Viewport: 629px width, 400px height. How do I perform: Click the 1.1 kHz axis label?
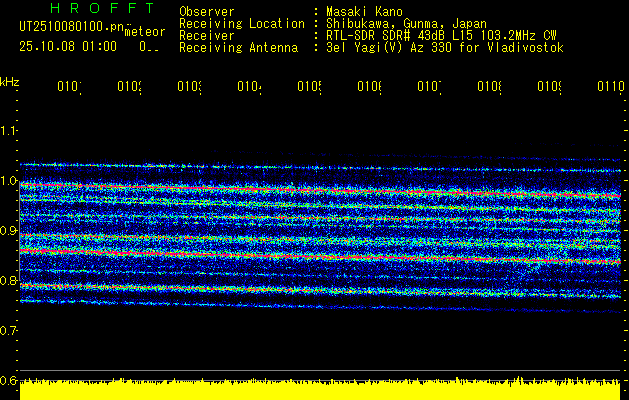(8, 130)
